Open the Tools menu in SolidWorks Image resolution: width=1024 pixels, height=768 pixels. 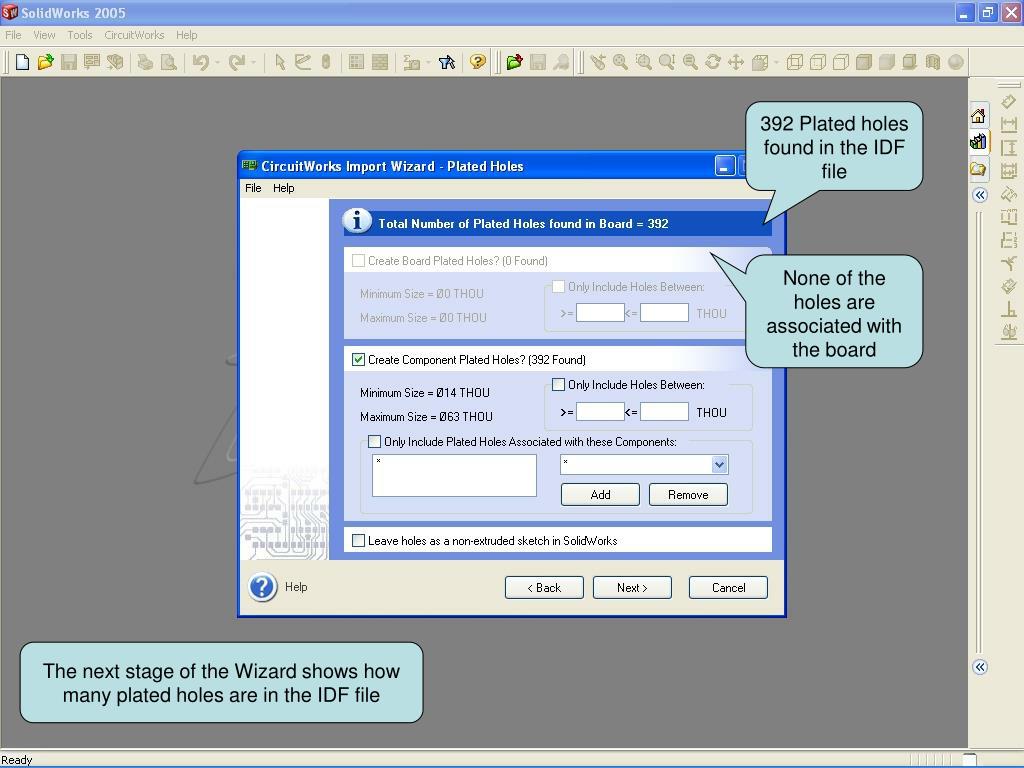tap(80, 35)
